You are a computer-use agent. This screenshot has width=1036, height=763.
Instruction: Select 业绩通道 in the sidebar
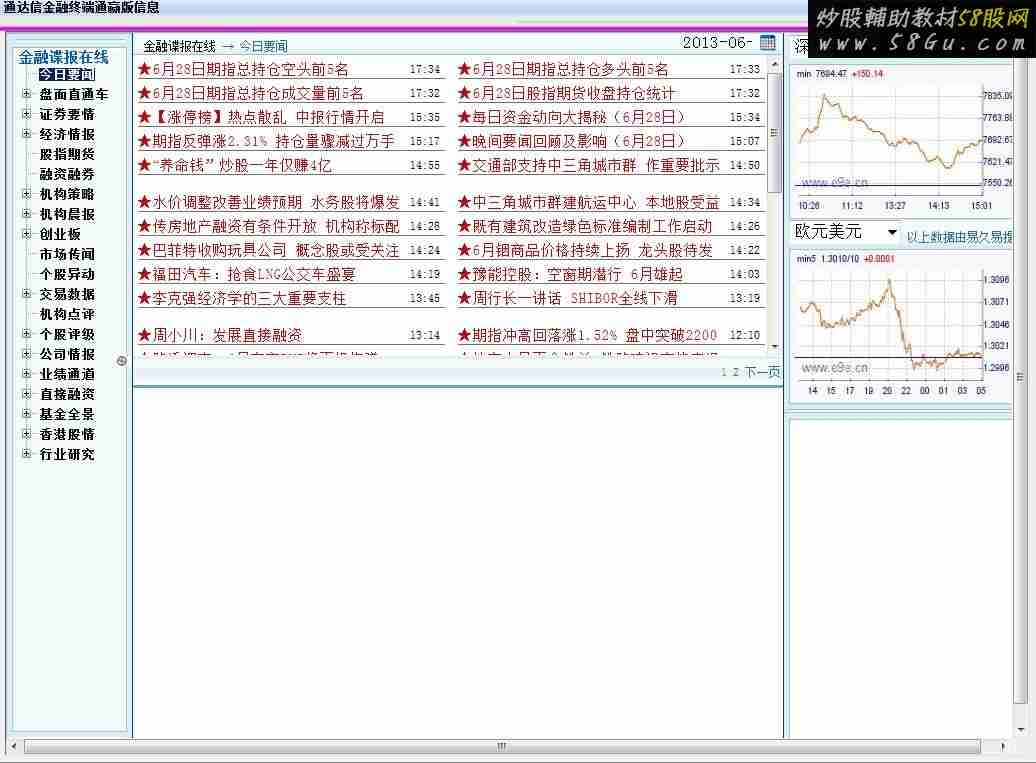(67, 374)
